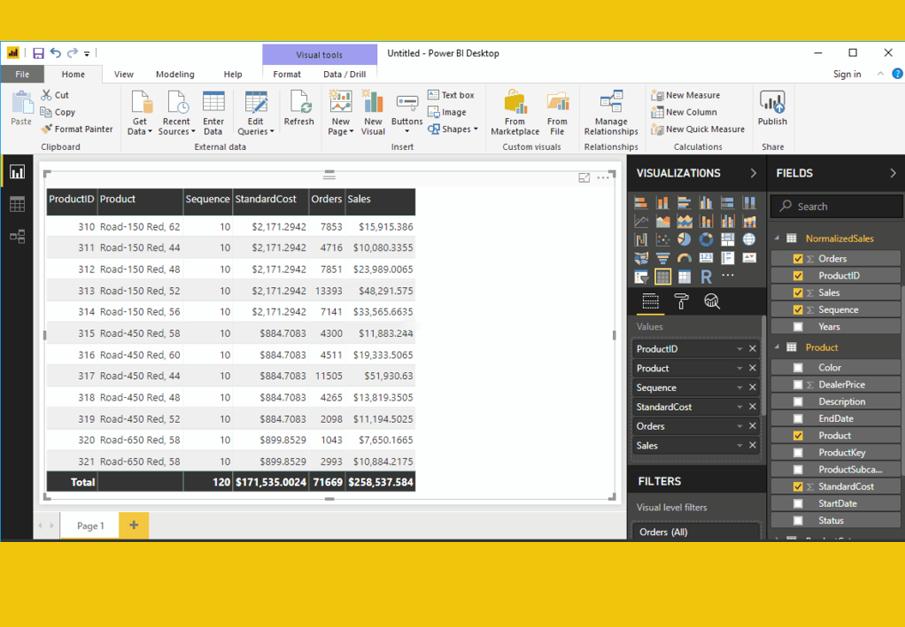Click Manage Relationships button
905x627 pixels.
[x=611, y=113]
